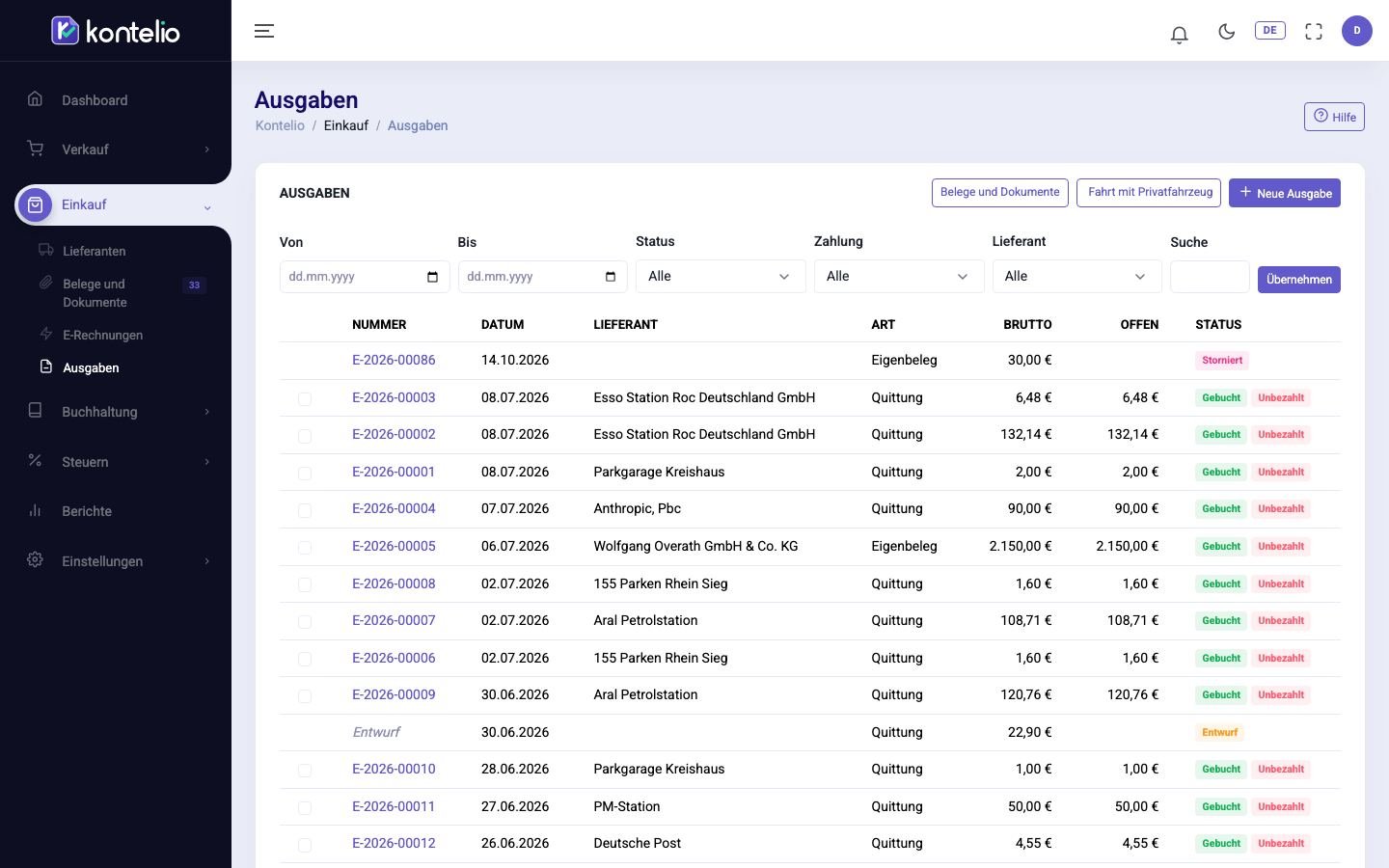
Task: Click the Lieferanten truck icon
Action: tap(45, 251)
